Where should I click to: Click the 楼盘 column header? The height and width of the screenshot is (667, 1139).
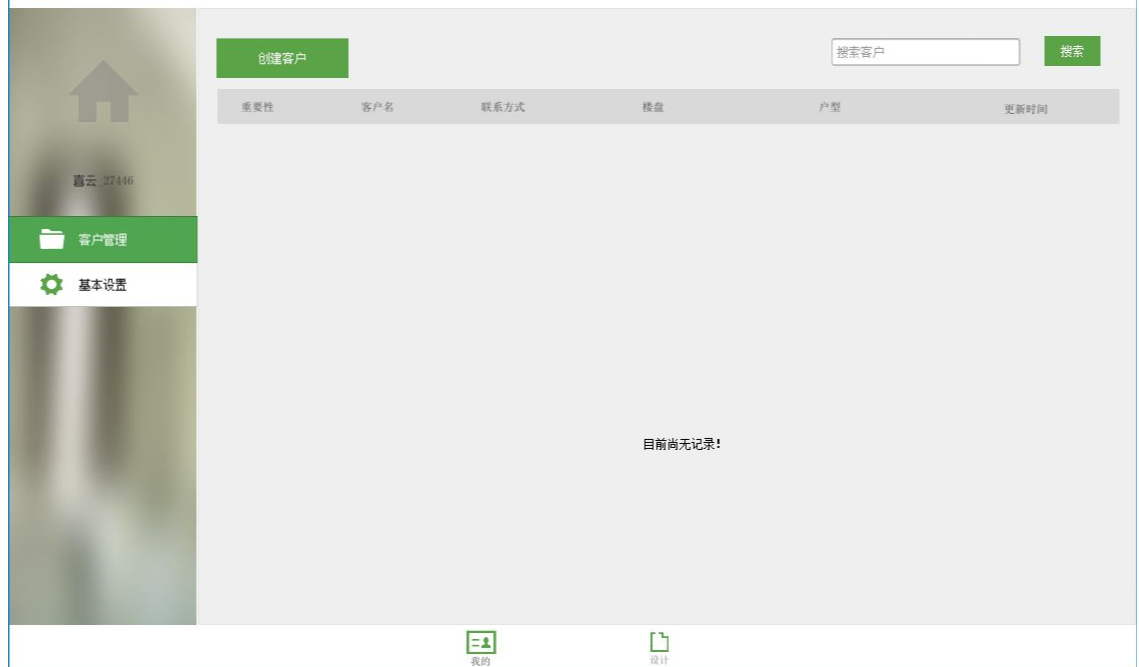tap(653, 107)
